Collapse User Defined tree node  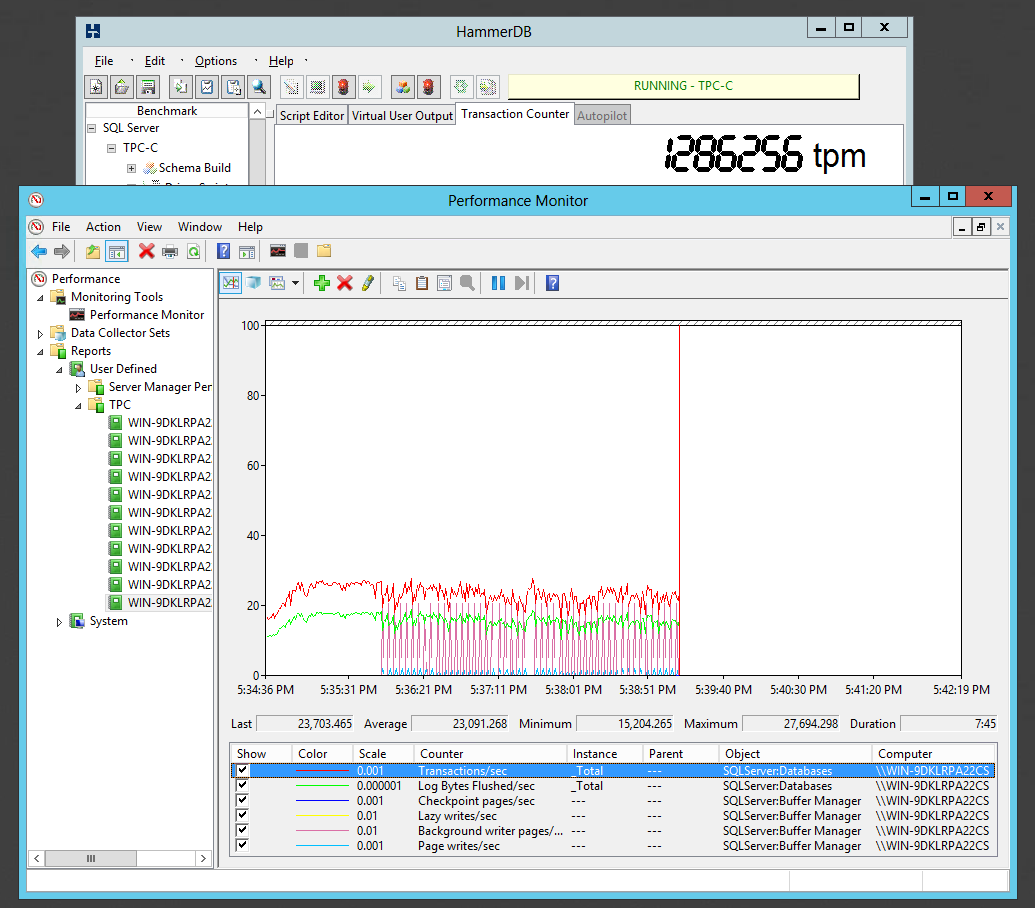click(x=59, y=370)
